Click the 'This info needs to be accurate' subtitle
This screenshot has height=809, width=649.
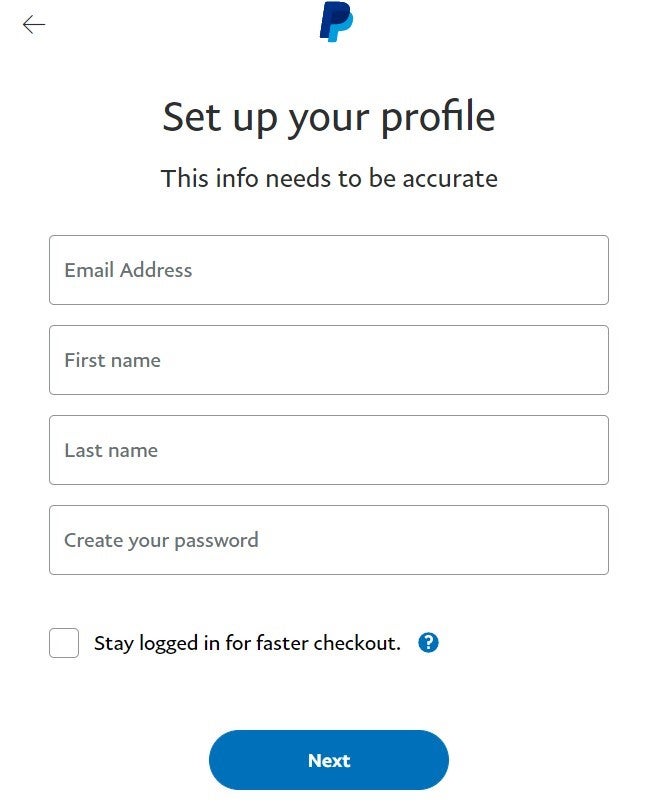(x=329, y=179)
